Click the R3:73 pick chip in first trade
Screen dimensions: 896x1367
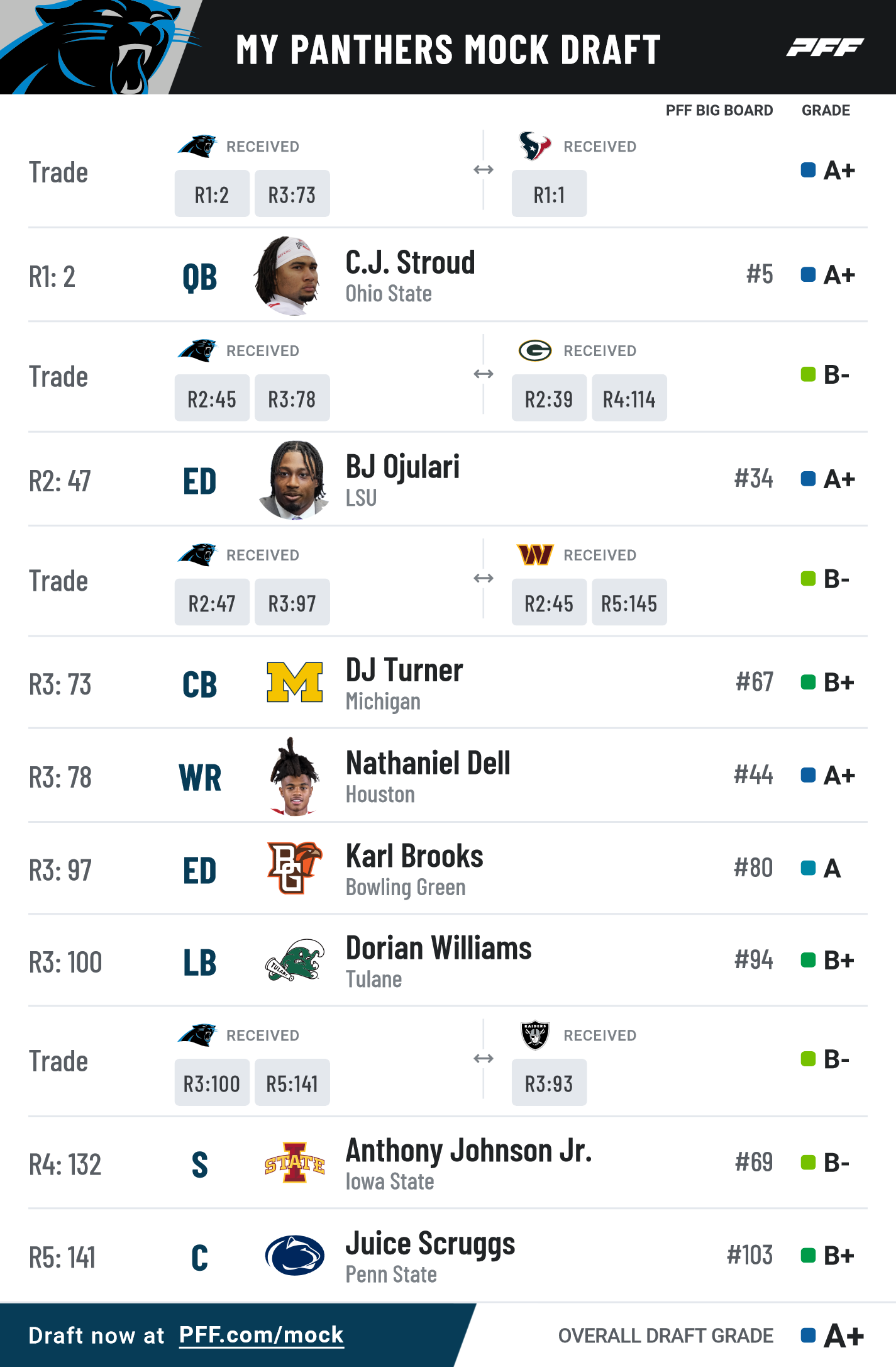(292, 194)
